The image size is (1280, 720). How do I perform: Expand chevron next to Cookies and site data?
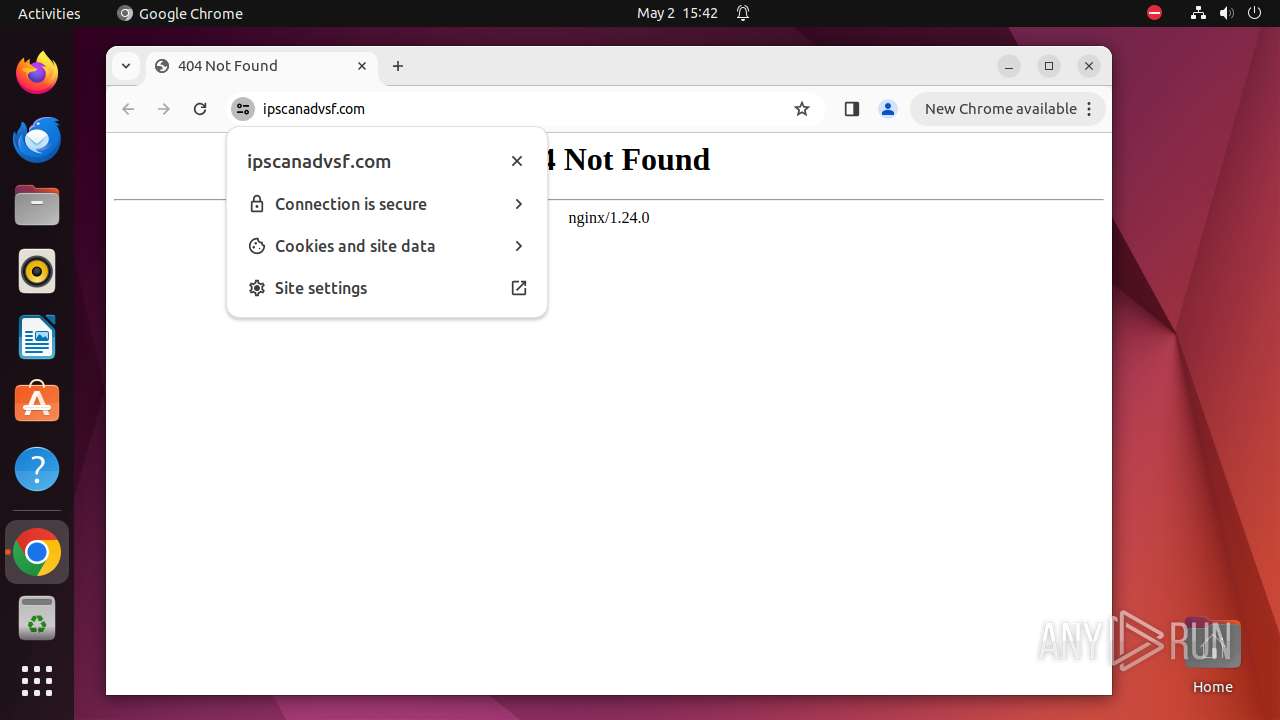518,246
